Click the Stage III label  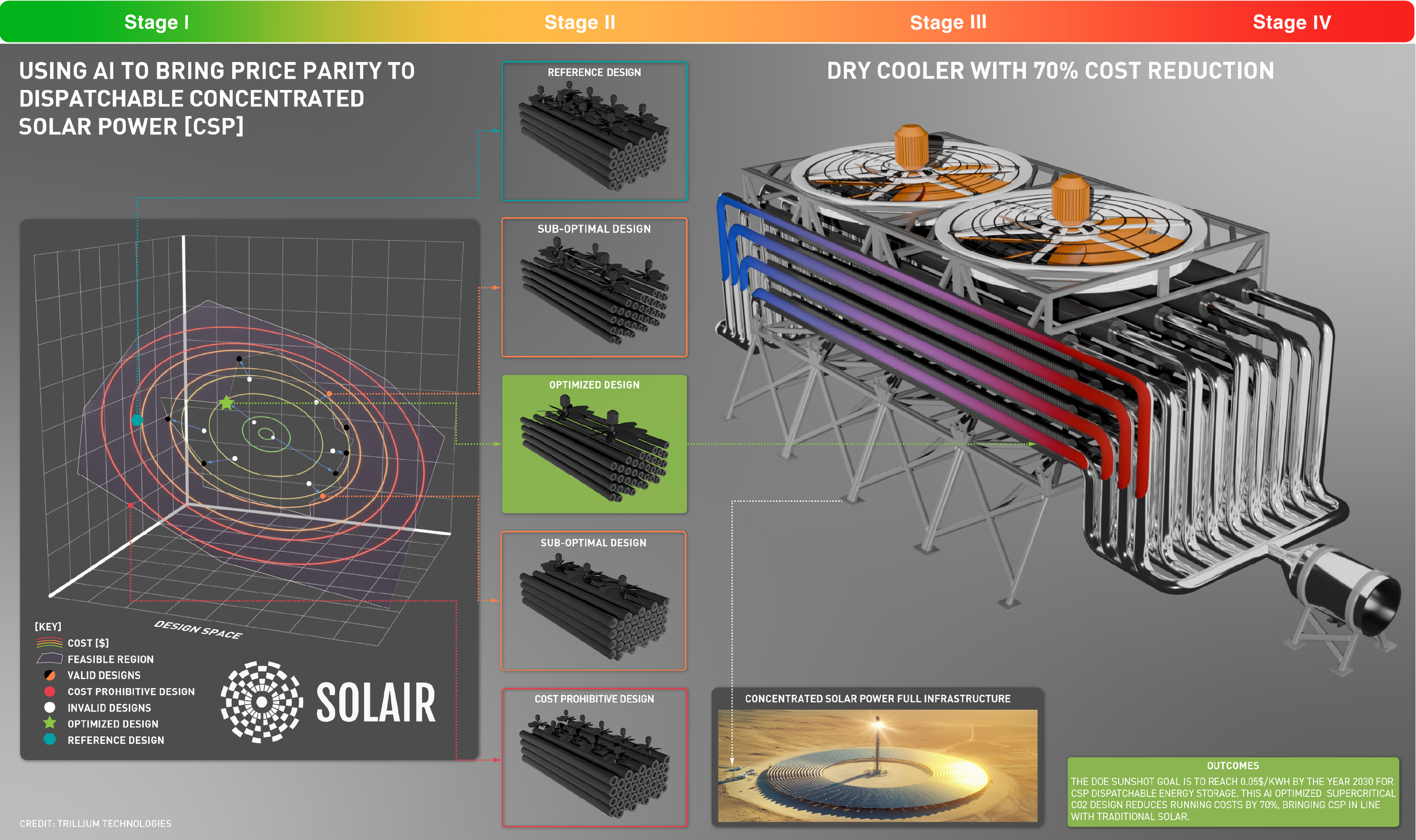coord(948,22)
